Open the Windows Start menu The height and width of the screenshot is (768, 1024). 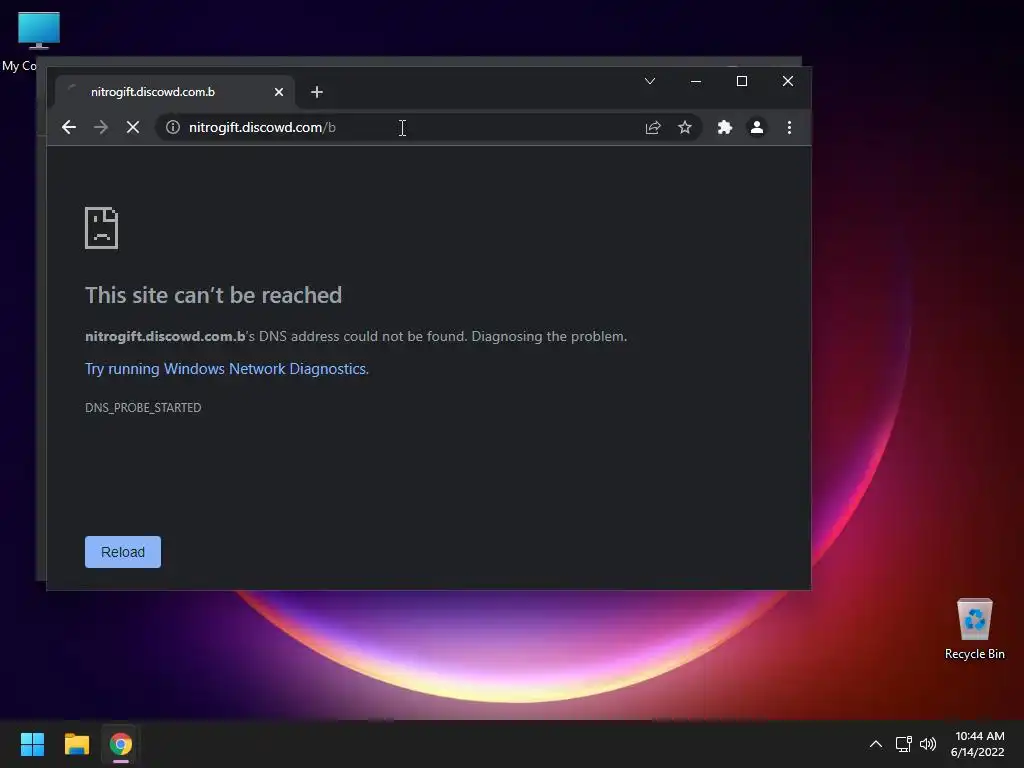pyautogui.click(x=32, y=744)
